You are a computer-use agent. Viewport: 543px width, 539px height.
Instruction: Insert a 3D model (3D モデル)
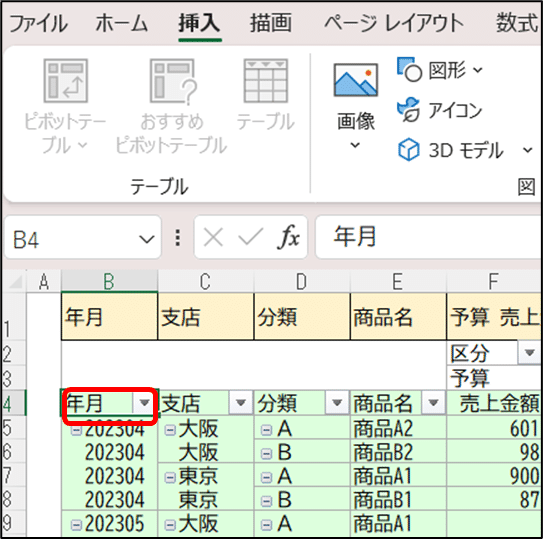pyautogui.click(x=450, y=150)
